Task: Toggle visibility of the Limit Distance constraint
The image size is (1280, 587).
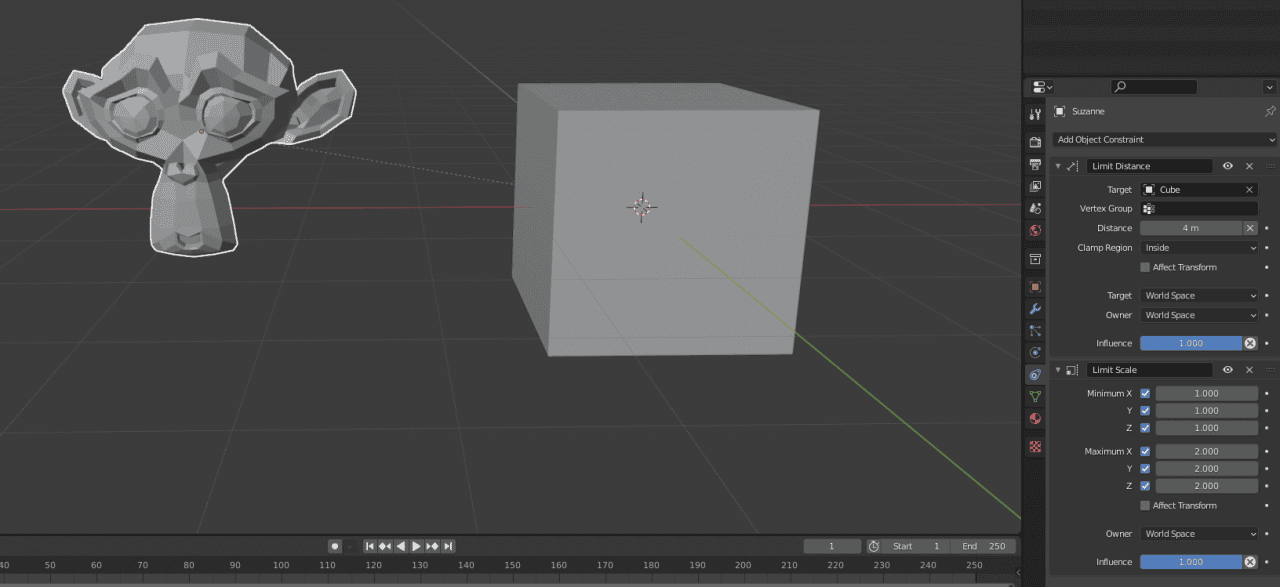Action: pos(1229,166)
